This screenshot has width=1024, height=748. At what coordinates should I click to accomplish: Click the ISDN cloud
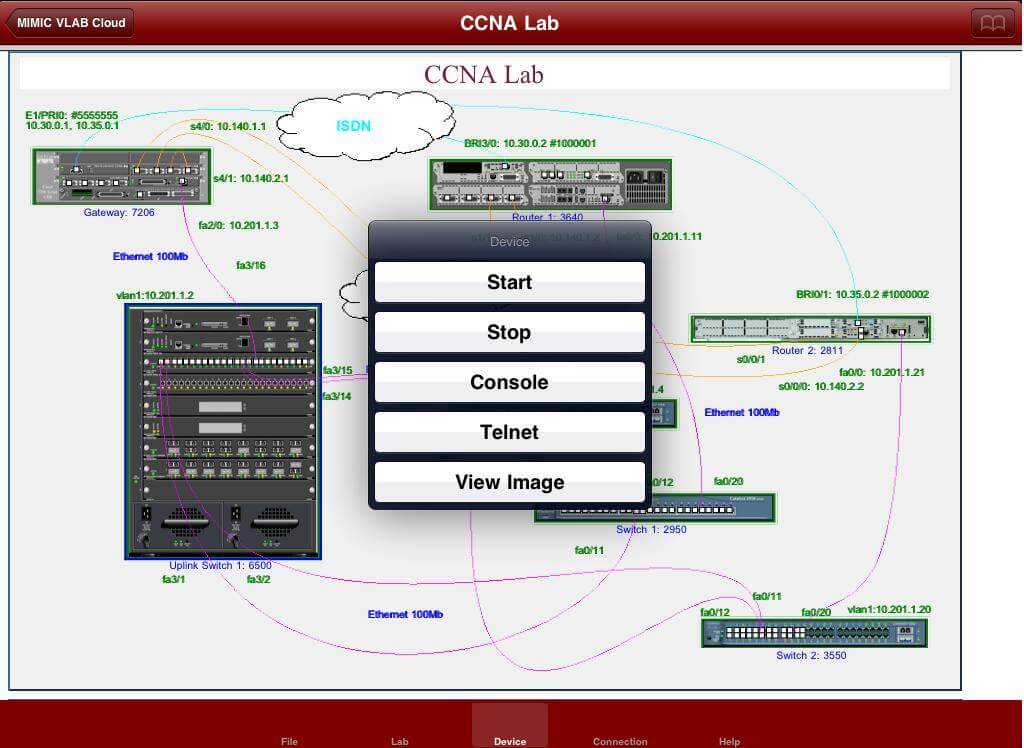pos(364,125)
